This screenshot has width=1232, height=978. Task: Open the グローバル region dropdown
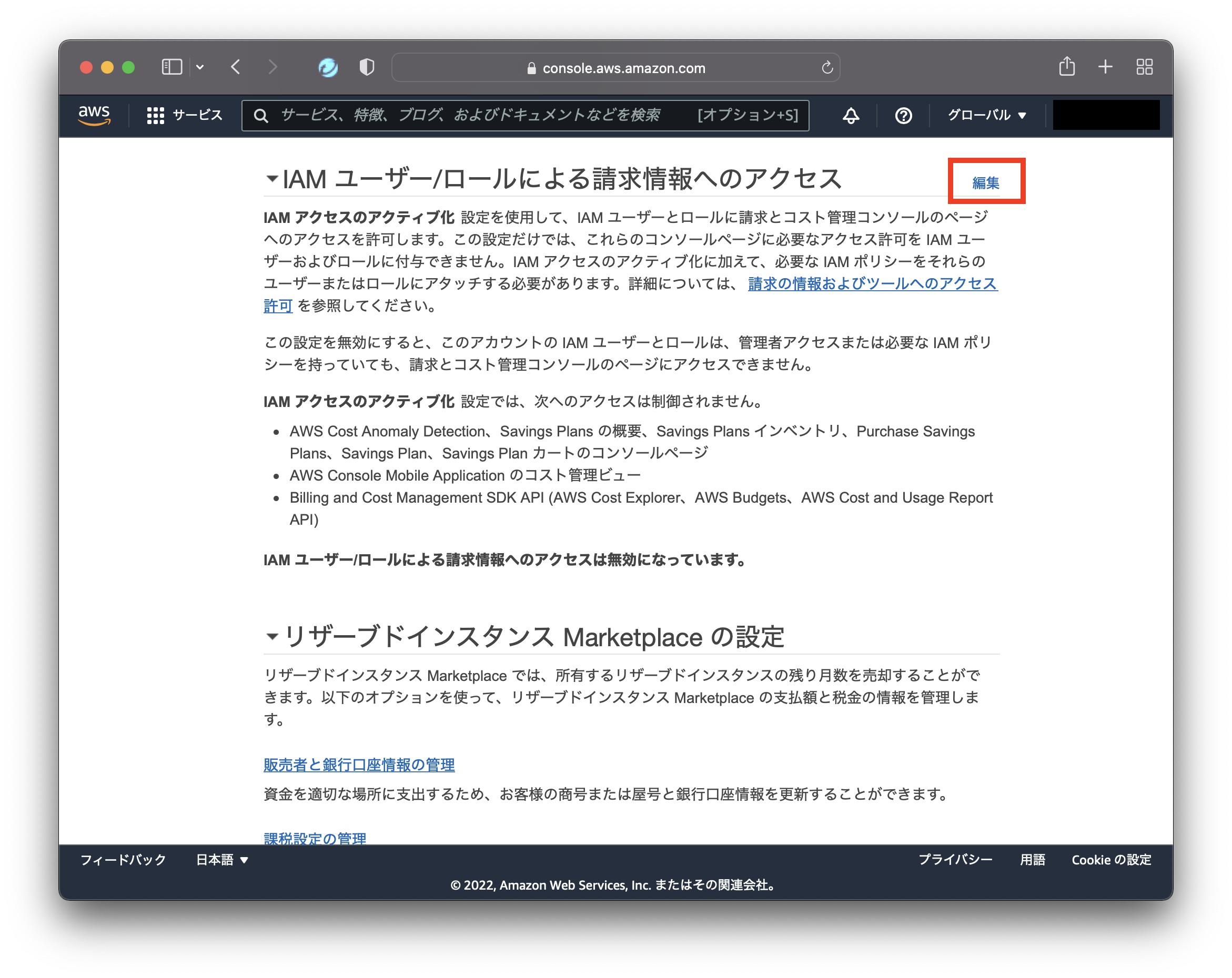point(985,115)
